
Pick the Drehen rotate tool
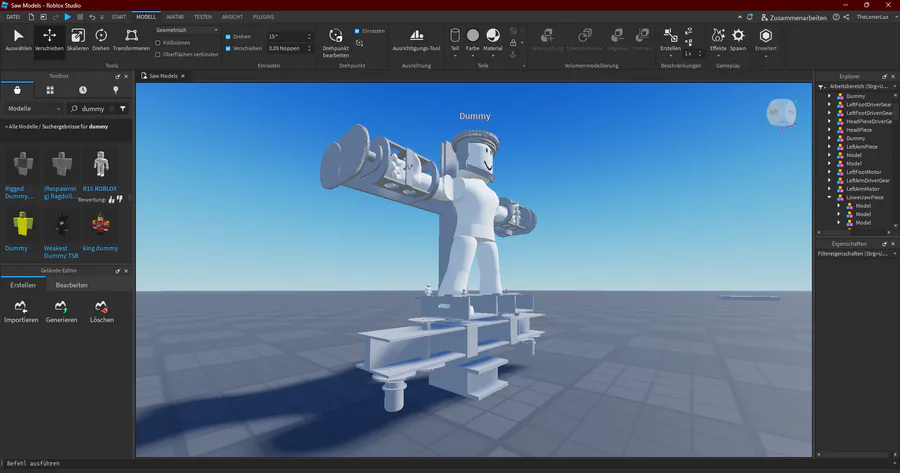point(101,40)
